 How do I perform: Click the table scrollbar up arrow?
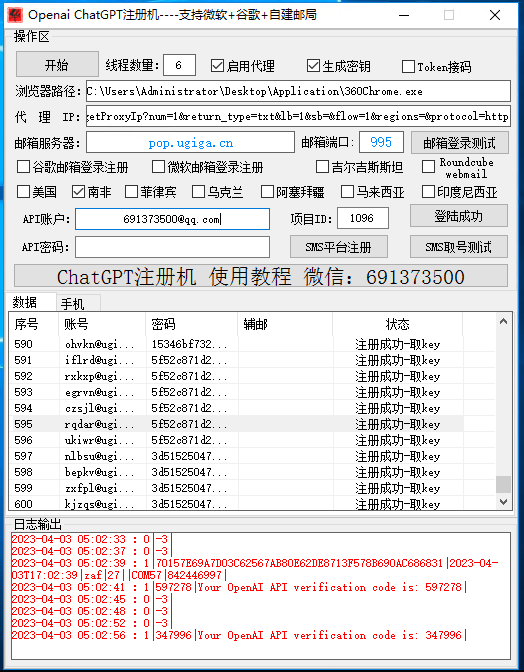click(503, 321)
